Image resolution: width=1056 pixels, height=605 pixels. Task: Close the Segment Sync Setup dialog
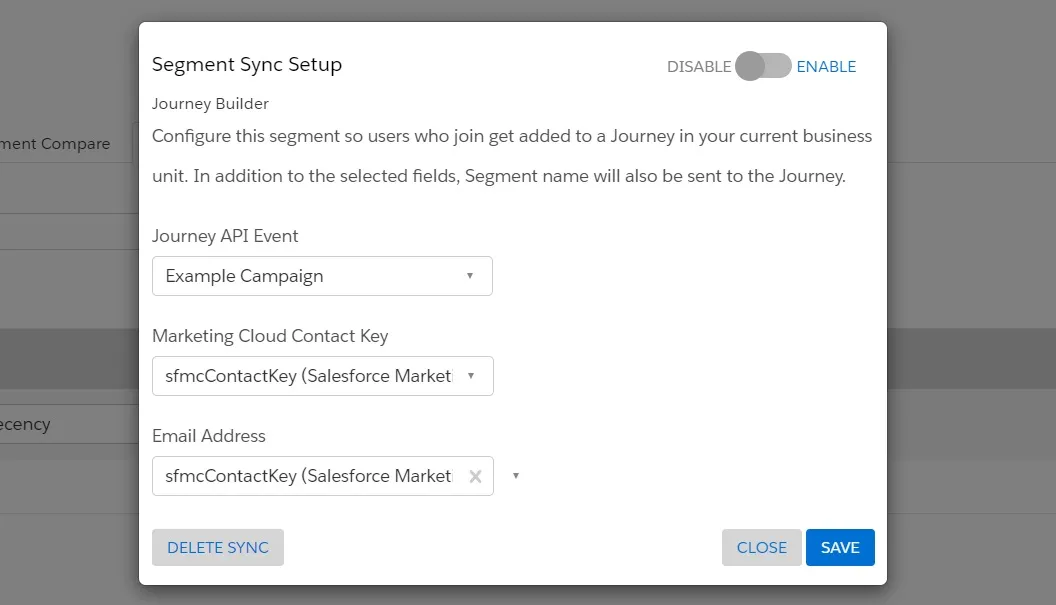[x=761, y=547]
